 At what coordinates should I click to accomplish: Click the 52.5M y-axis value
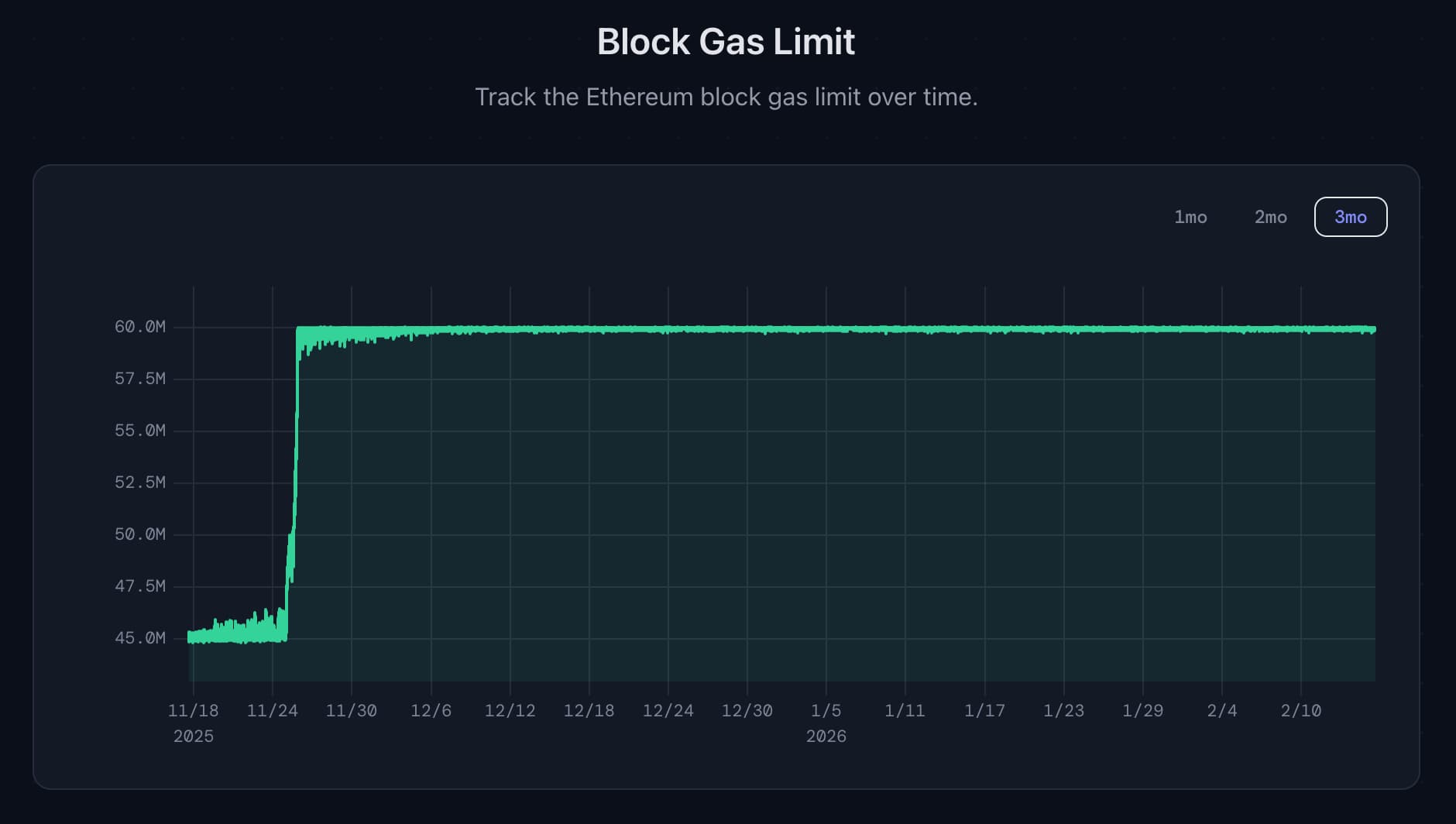[x=140, y=482]
